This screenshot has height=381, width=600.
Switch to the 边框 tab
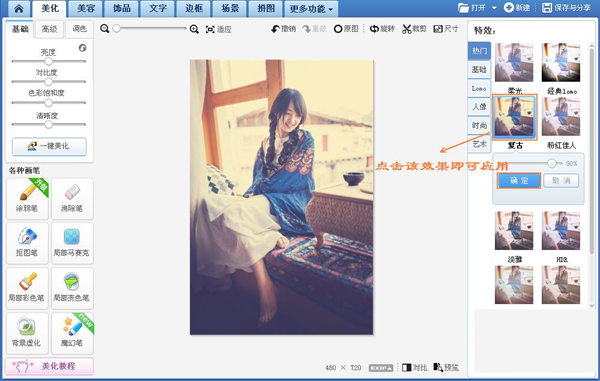click(x=194, y=8)
